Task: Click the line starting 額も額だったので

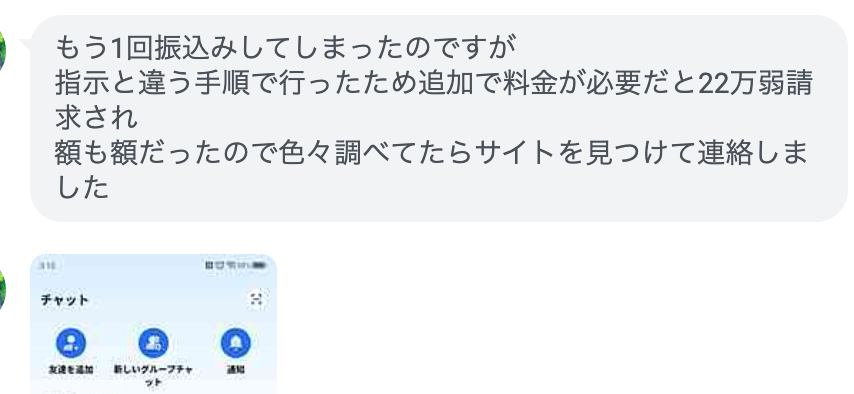Action: [431, 154]
